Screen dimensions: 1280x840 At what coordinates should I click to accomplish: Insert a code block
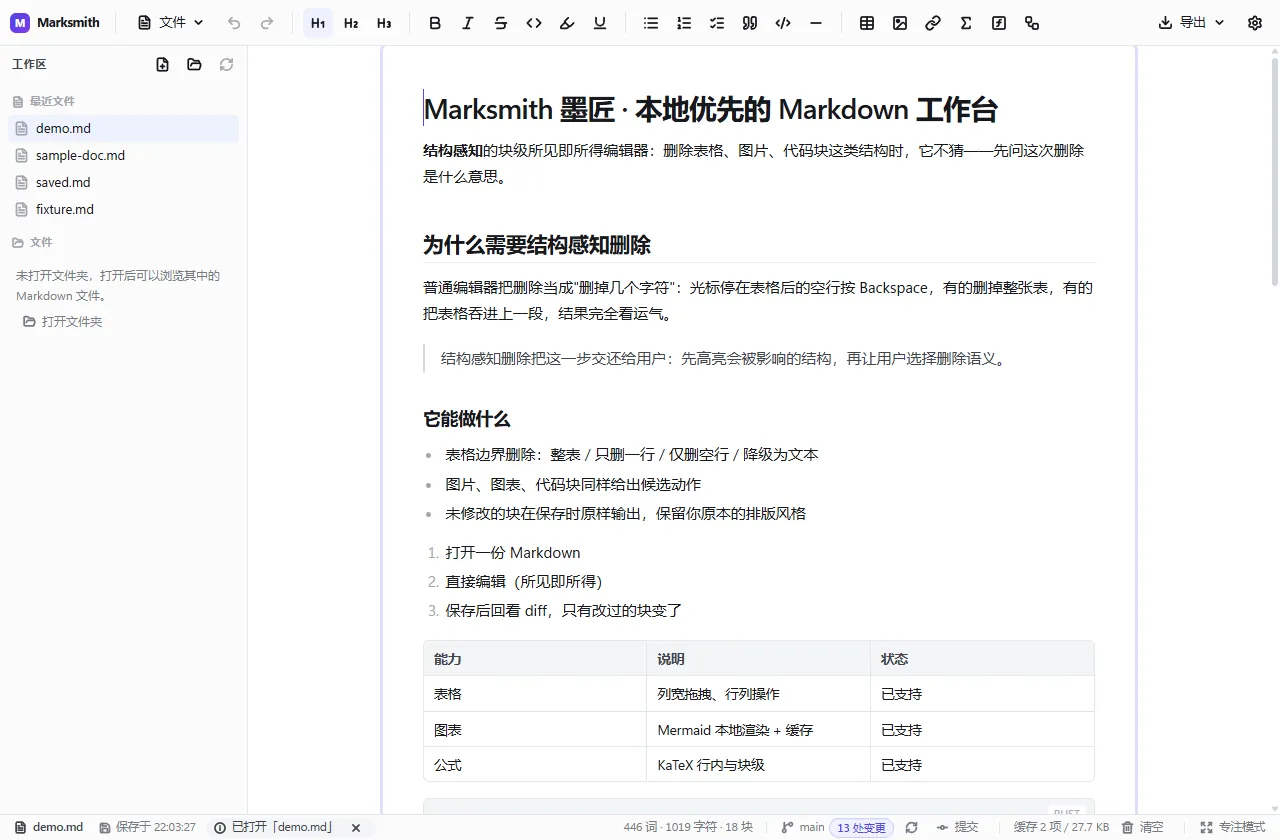pyautogui.click(x=783, y=23)
